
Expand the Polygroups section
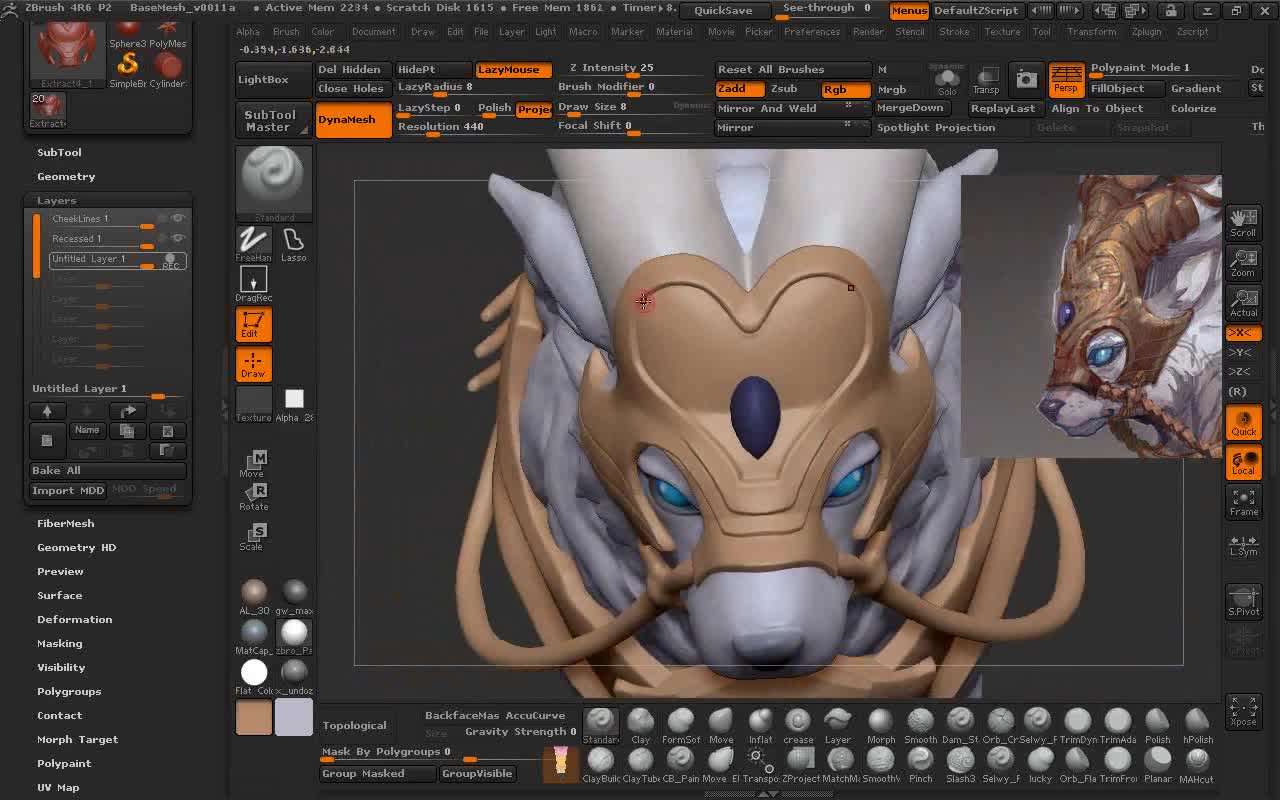(69, 691)
